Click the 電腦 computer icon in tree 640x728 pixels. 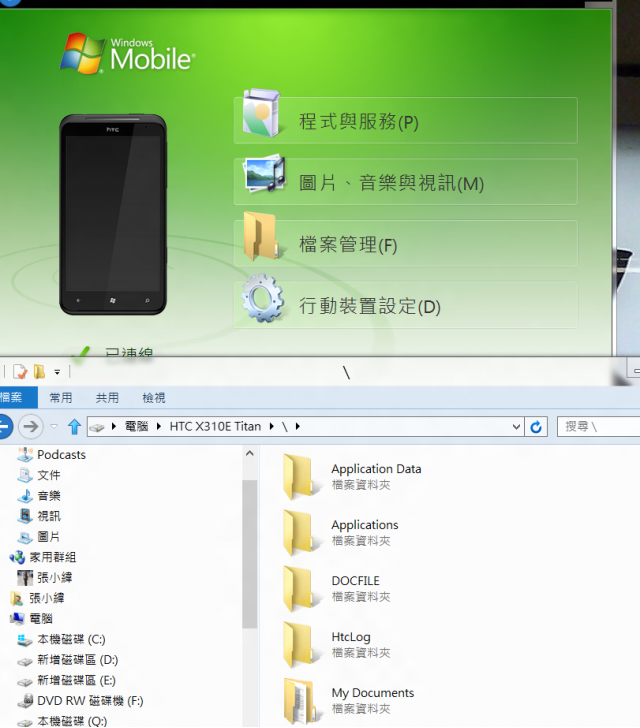click(17, 618)
